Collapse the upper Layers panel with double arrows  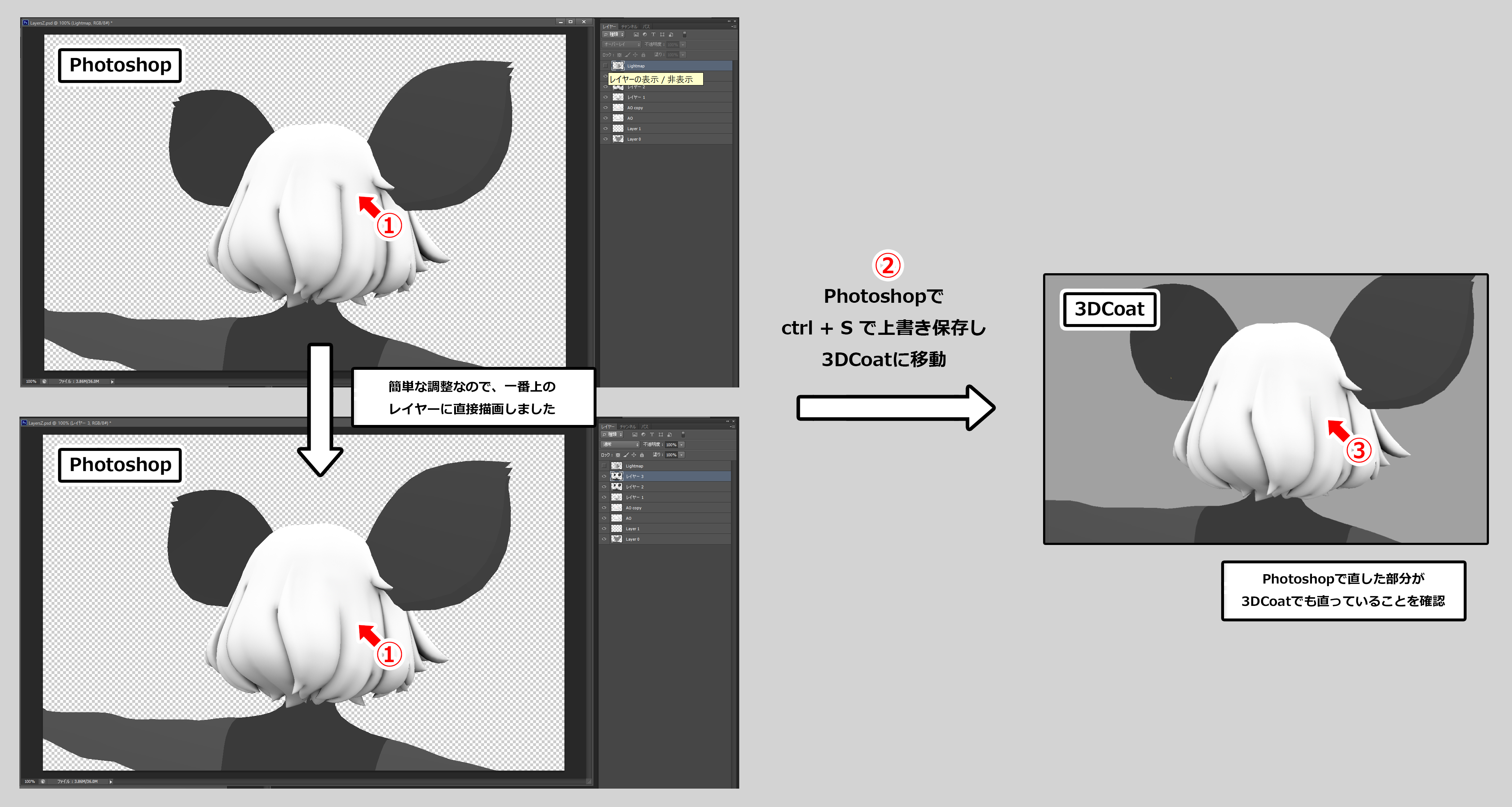pyautogui.click(x=729, y=21)
